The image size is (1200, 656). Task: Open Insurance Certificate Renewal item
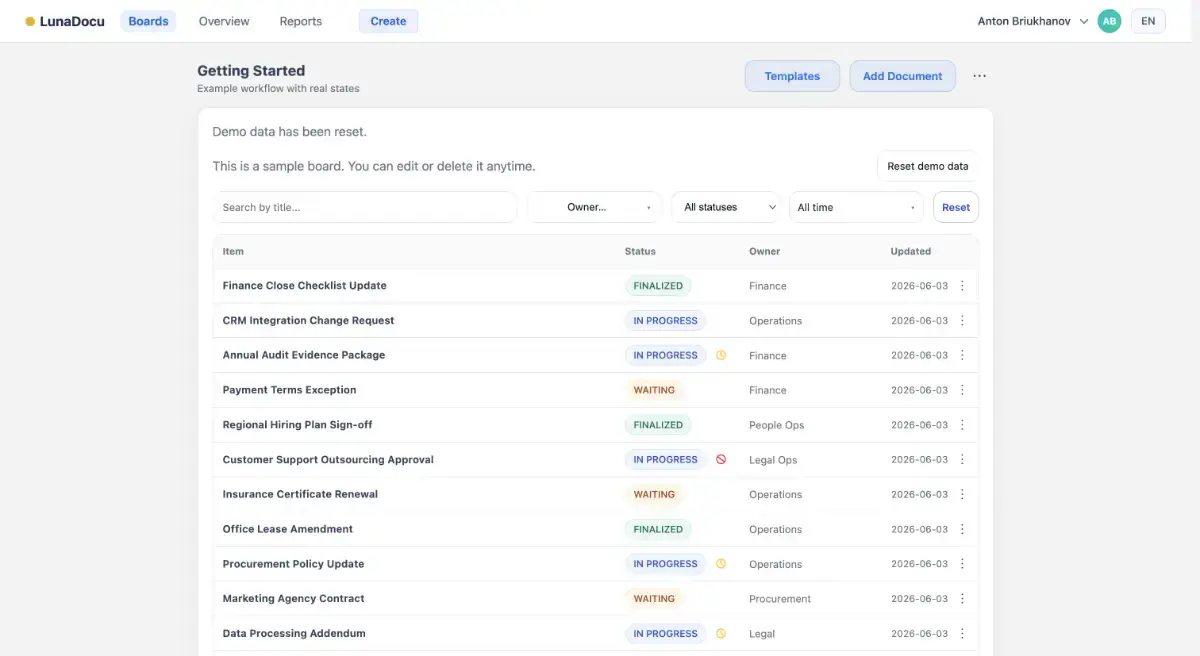300,494
